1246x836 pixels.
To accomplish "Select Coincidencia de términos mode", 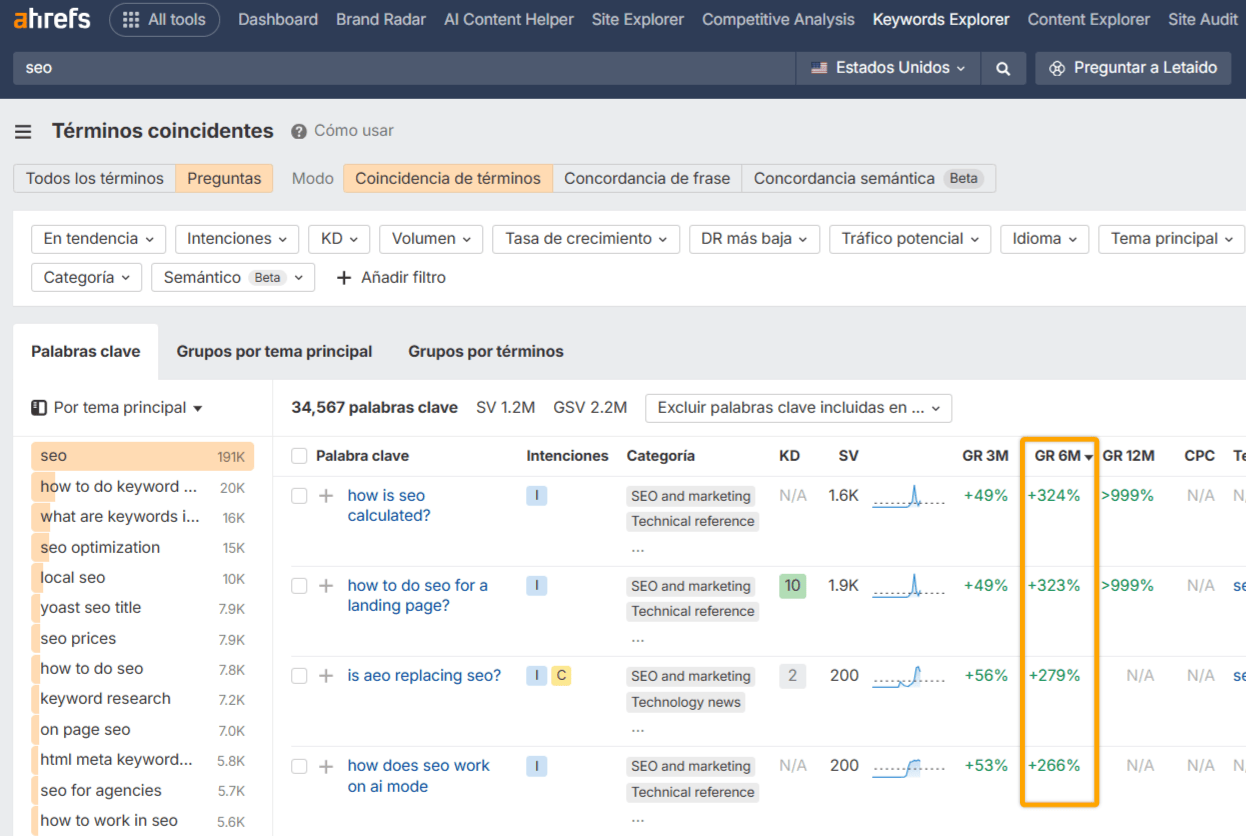I will 448,178.
